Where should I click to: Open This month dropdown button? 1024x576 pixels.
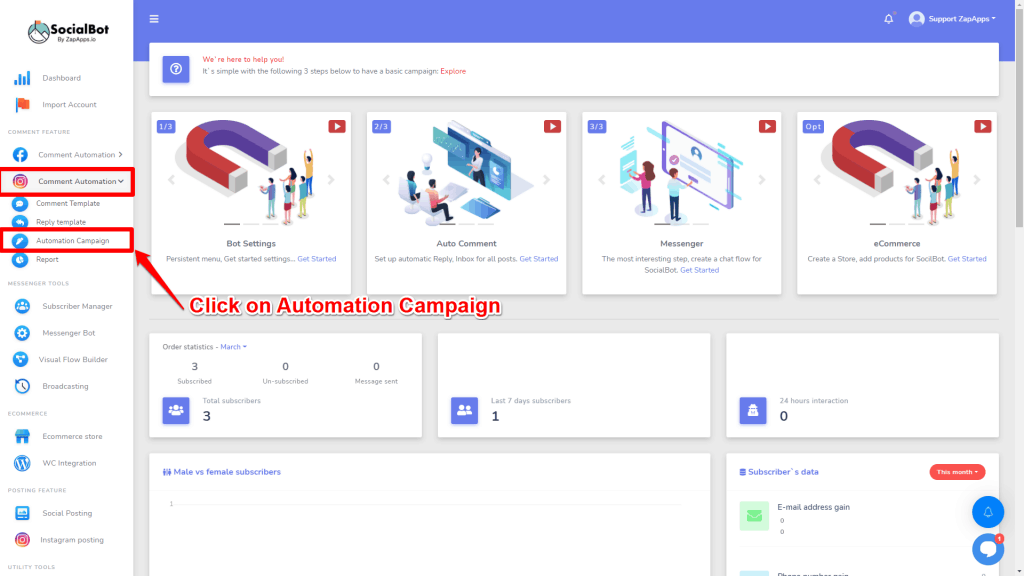coord(957,472)
